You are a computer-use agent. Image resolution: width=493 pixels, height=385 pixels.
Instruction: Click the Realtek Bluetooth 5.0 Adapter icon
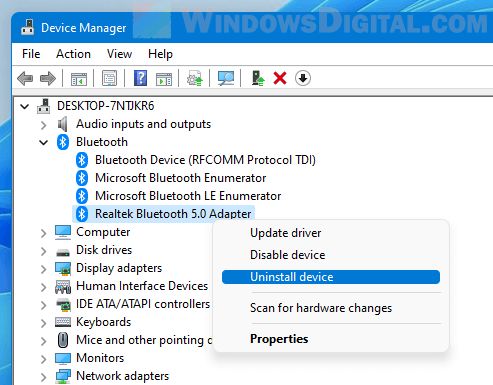tap(82, 214)
